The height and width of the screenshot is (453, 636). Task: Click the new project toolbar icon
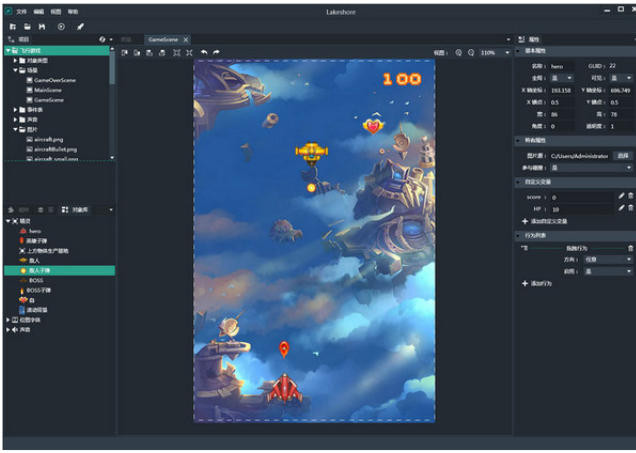pos(13,27)
